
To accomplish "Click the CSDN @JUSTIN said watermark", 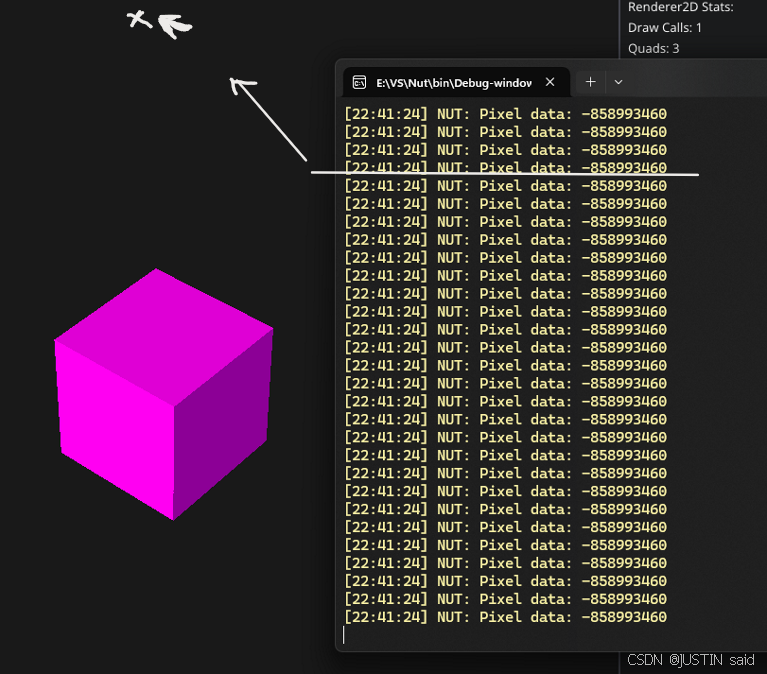I will click(x=691, y=660).
